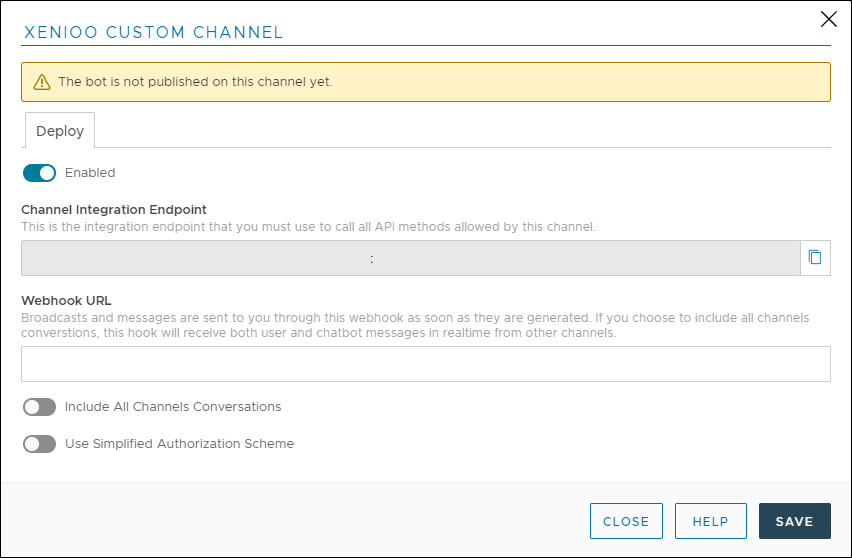Click the warning triangle icon in the banner
This screenshot has height=558, width=852.
(42, 82)
